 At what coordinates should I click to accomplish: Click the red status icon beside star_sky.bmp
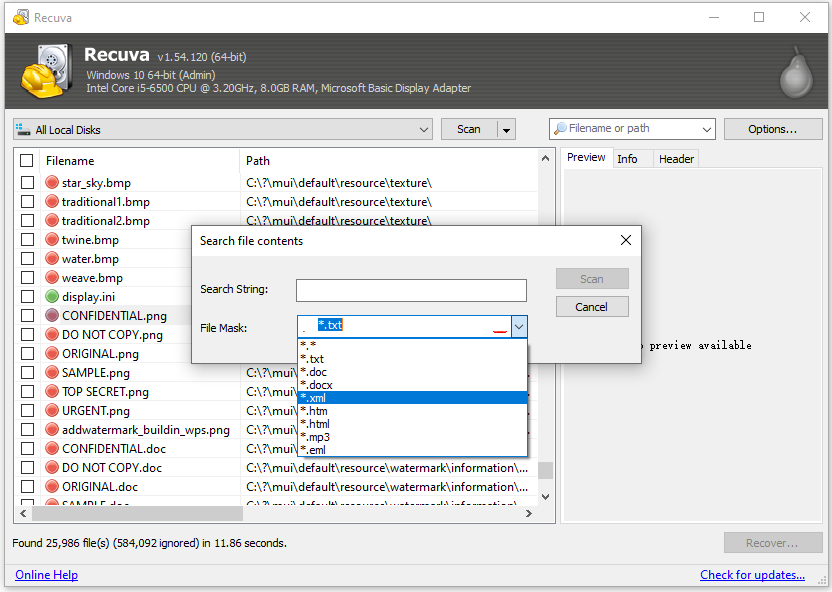pos(53,183)
